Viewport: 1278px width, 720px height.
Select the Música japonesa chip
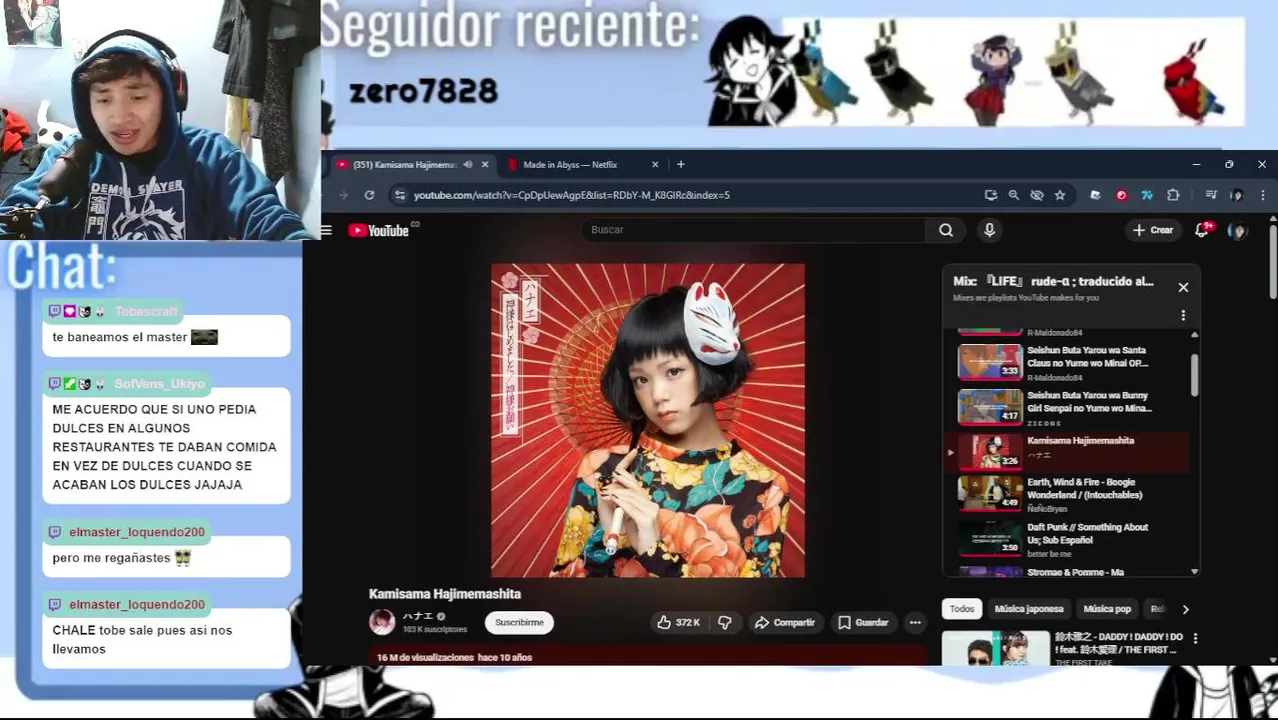[x=1028, y=609]
